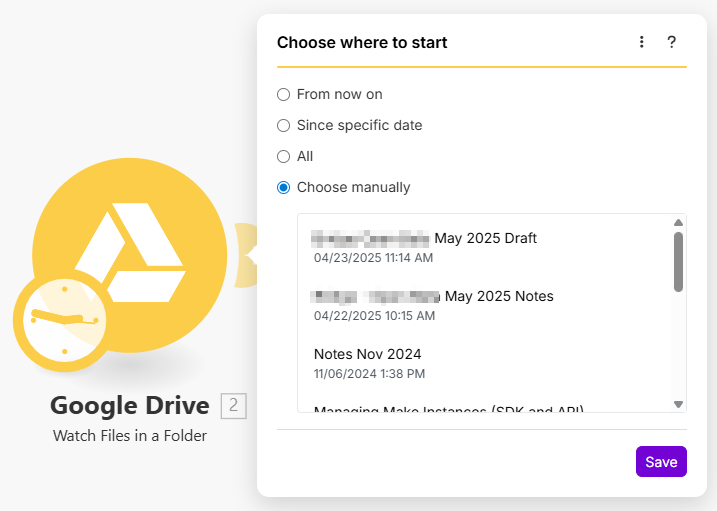Select the "All" radio button
Image resolution: width=717 pixels, height=511 pixels.
pos(284,156)
